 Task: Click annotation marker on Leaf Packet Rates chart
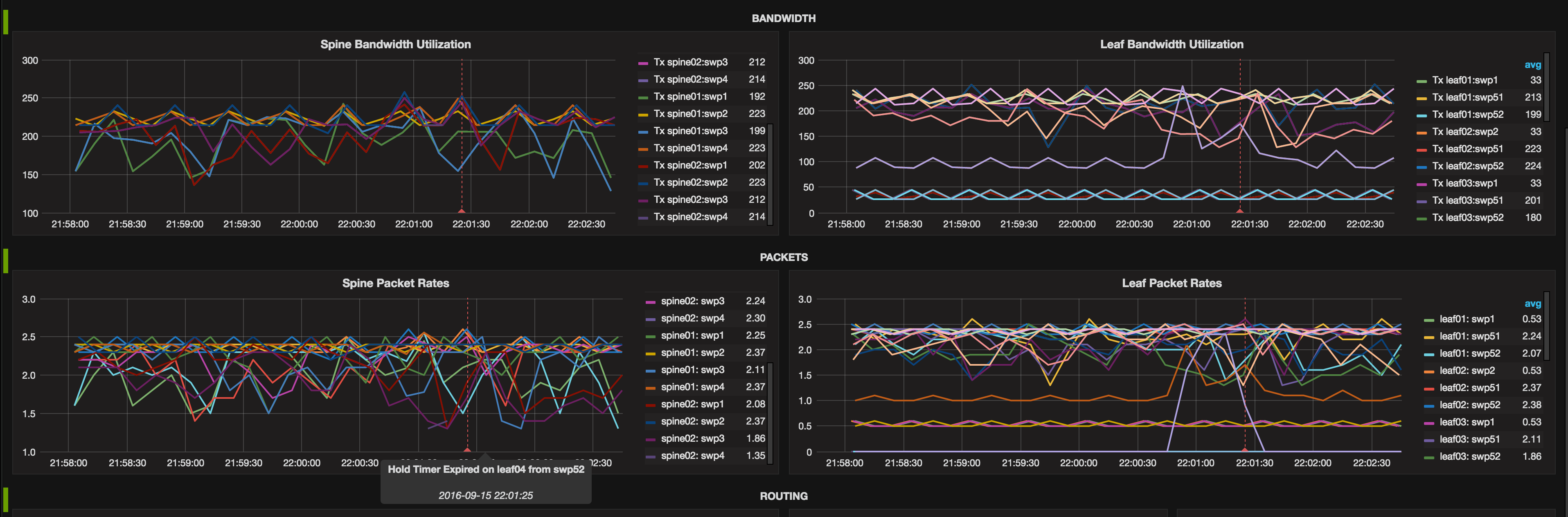pyautogui.click(x=1245, y=450)
